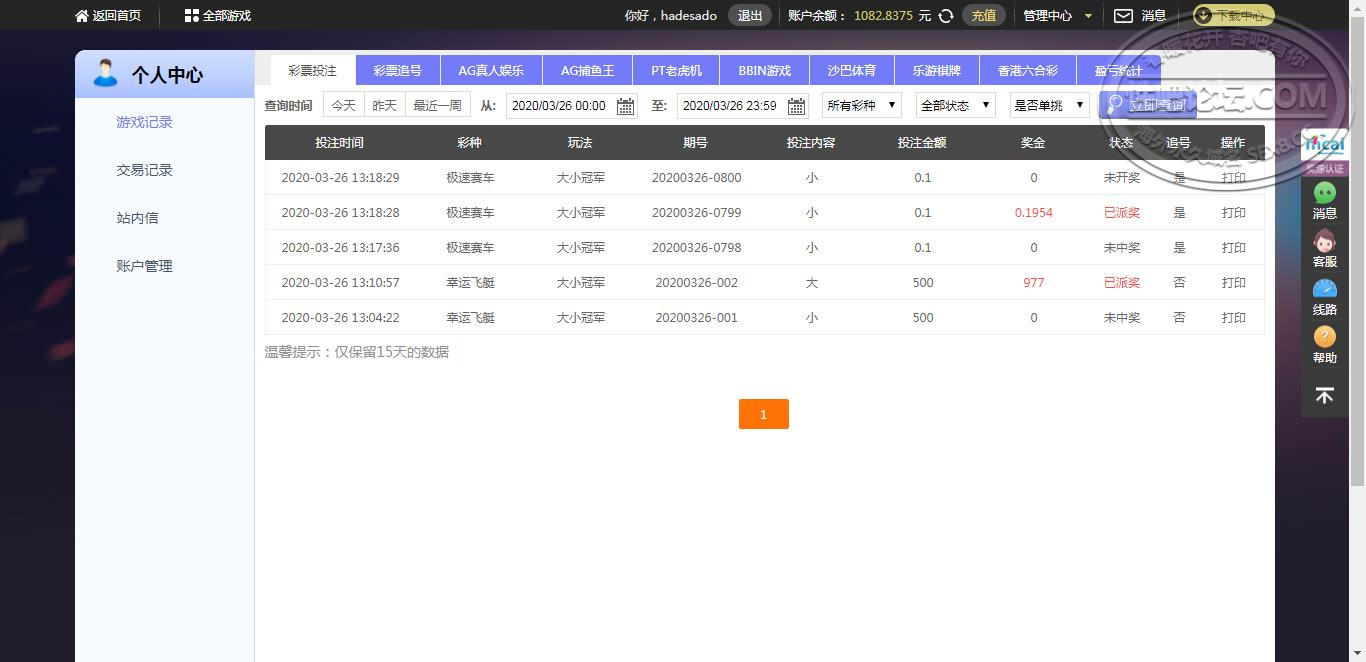The height and width of the screenshot is (662, 1366).
Task: Click the blue line route gauge icon
Action: [x=1324, y=290]
